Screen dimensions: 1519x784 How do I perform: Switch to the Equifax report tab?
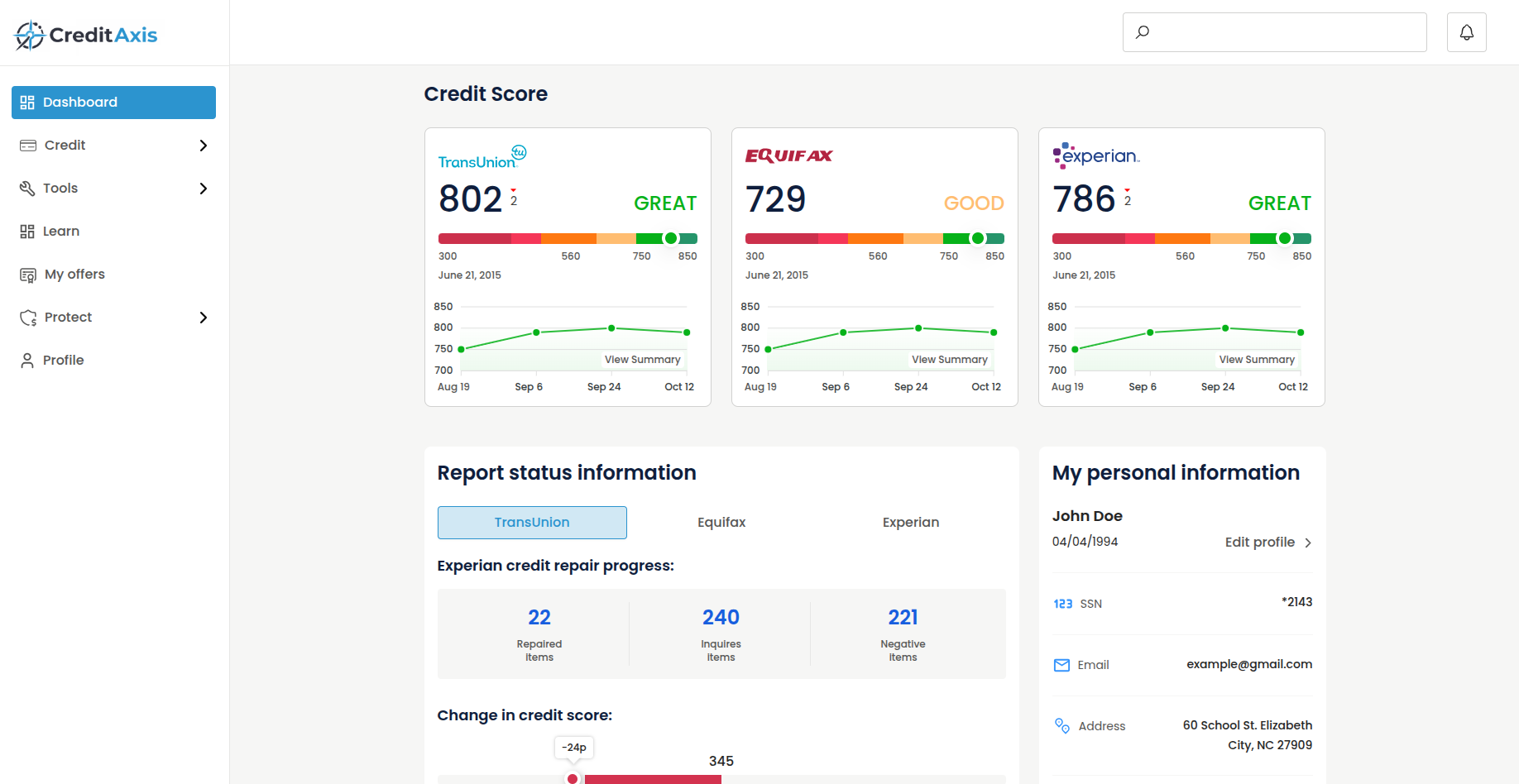tap(721, 522)
